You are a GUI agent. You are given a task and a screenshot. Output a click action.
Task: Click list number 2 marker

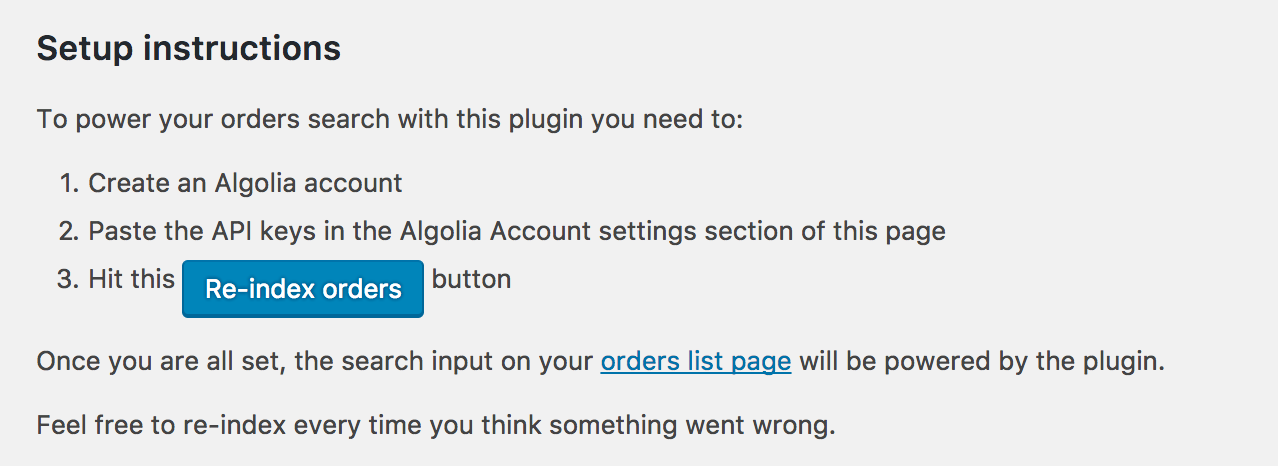69,231
